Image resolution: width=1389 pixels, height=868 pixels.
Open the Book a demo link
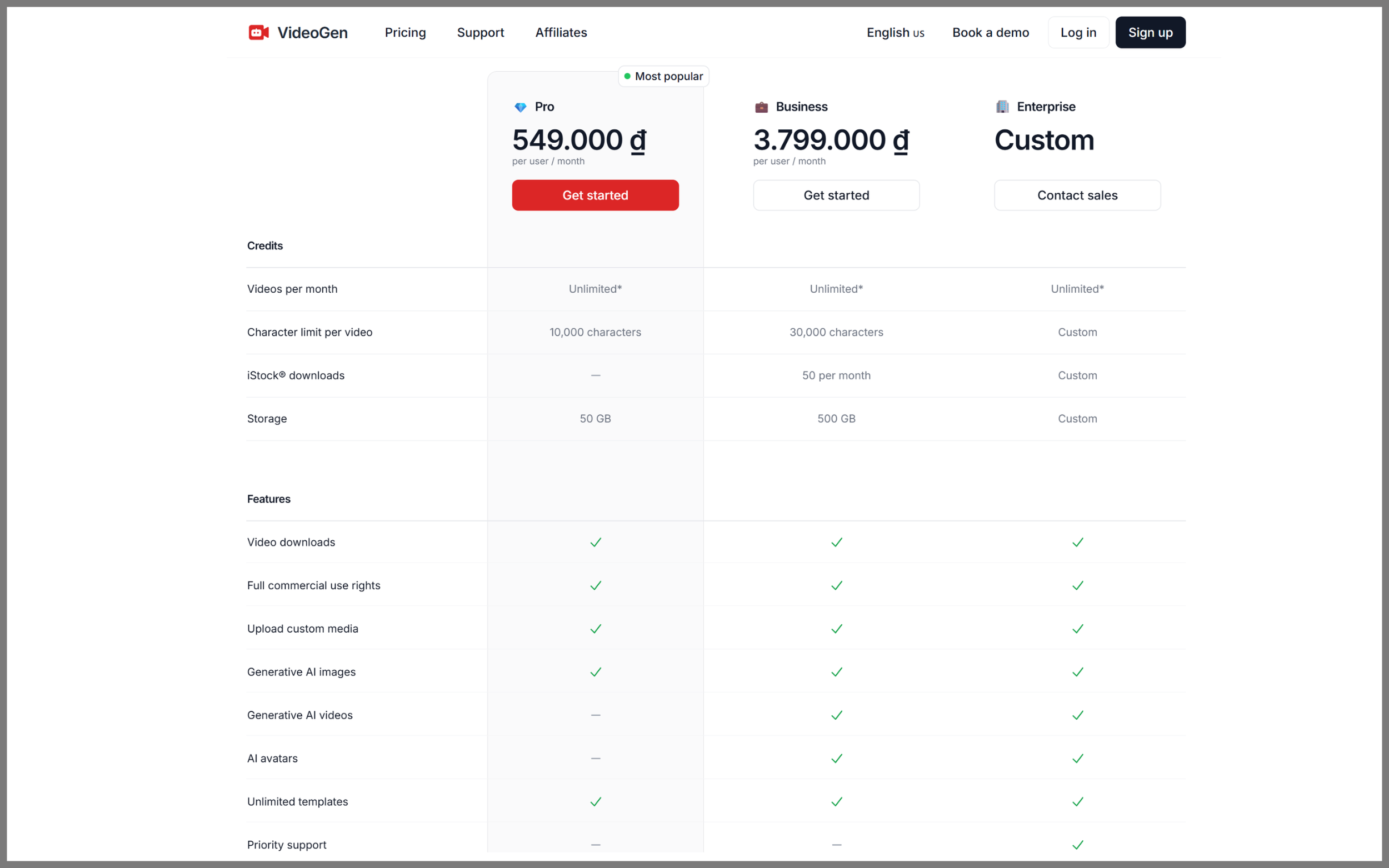[x=991, y=33]
